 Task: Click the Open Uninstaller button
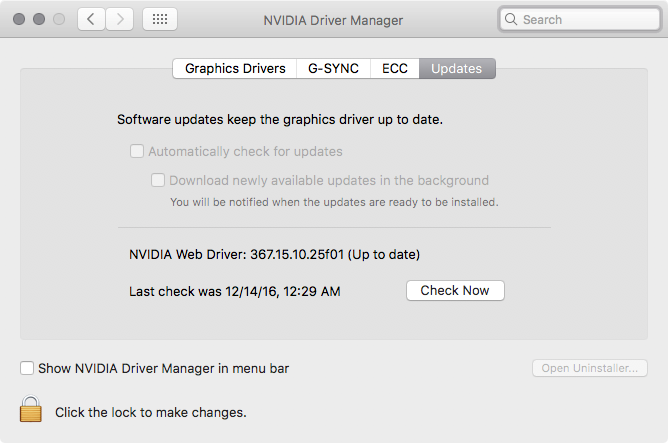click(589, 368)
